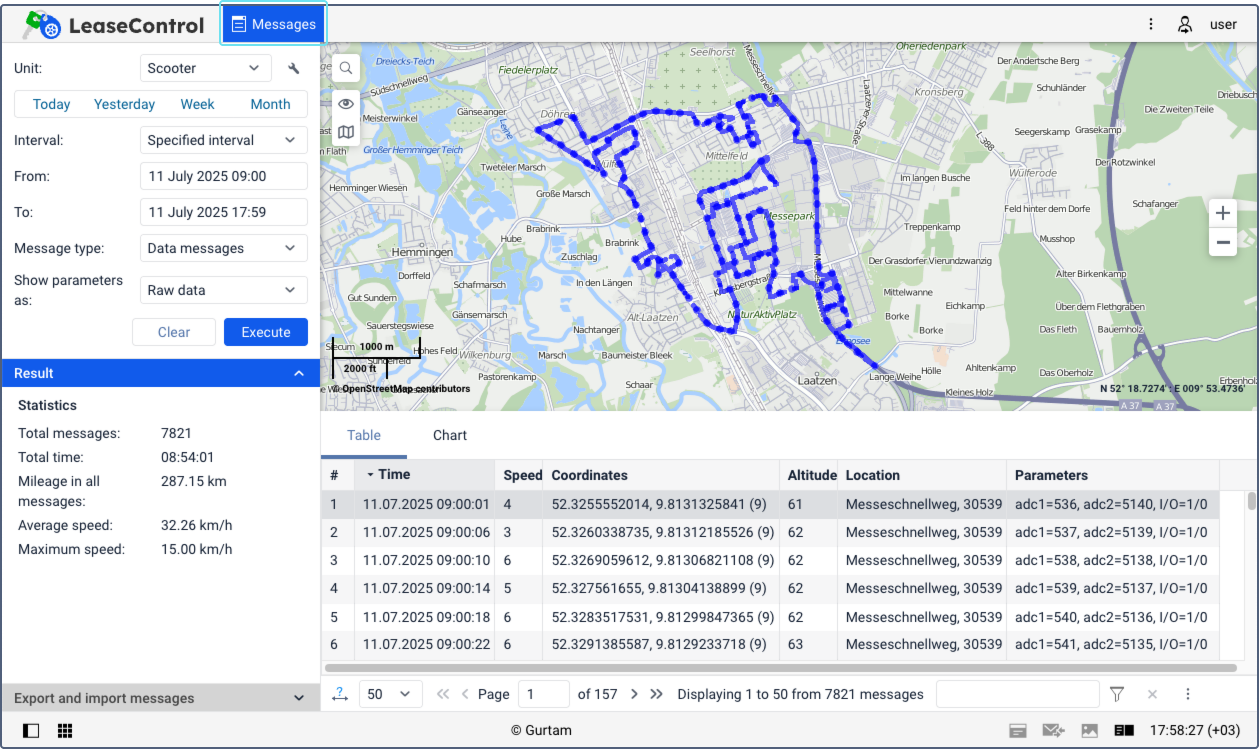Click the table vertical scrollbar

[x=1252, y=501]
